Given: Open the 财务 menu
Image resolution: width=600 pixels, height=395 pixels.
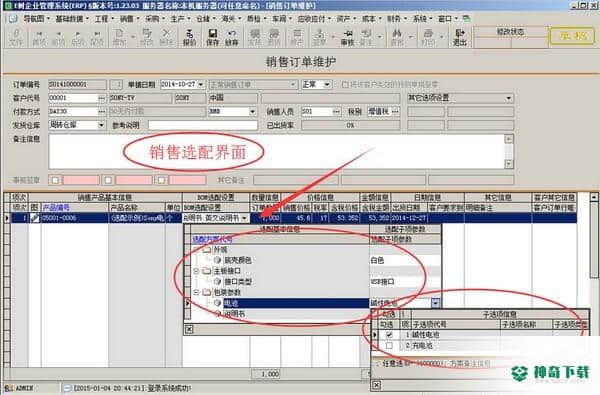Looking at the screenshot, I should coord(396,18).
